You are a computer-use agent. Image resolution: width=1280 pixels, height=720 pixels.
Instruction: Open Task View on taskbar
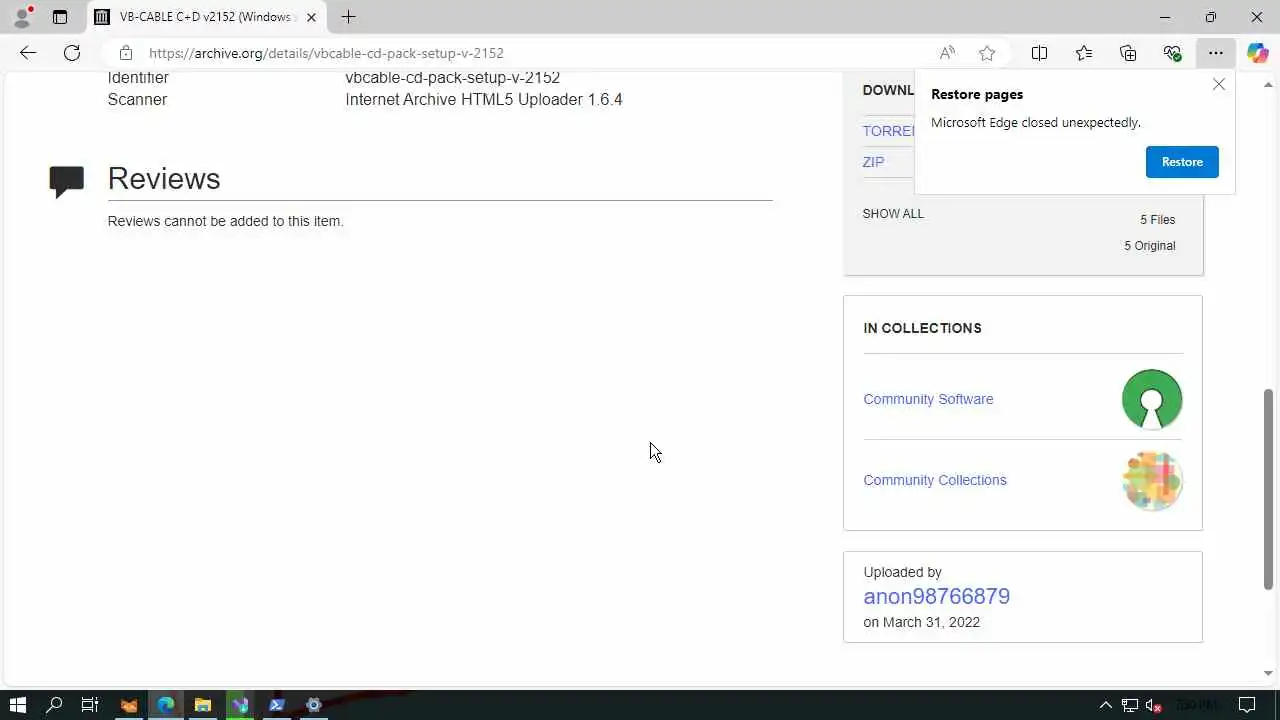pyautogui.click(x=90, y=705)
